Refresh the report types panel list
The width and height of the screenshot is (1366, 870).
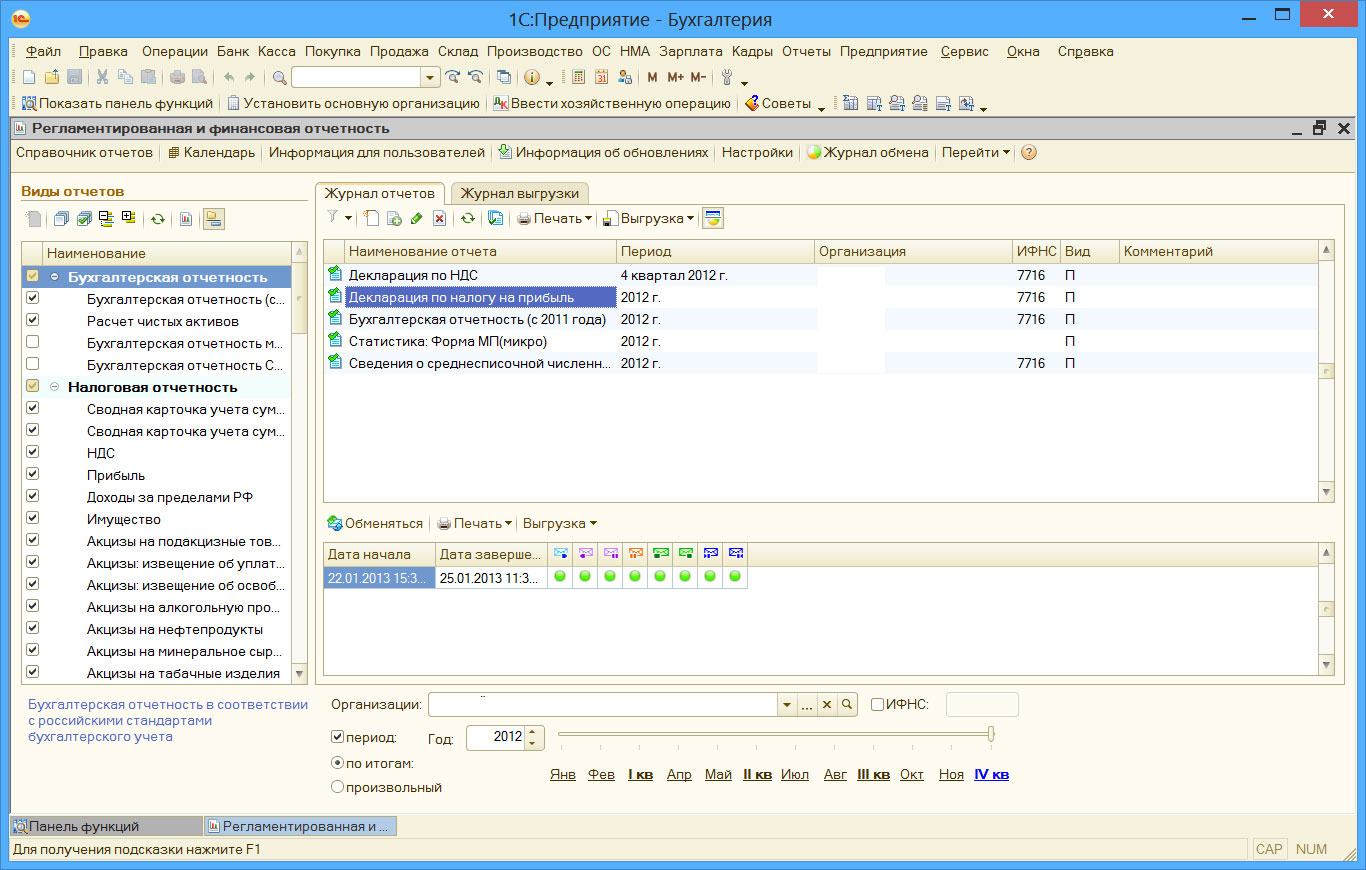click(157, 218)
